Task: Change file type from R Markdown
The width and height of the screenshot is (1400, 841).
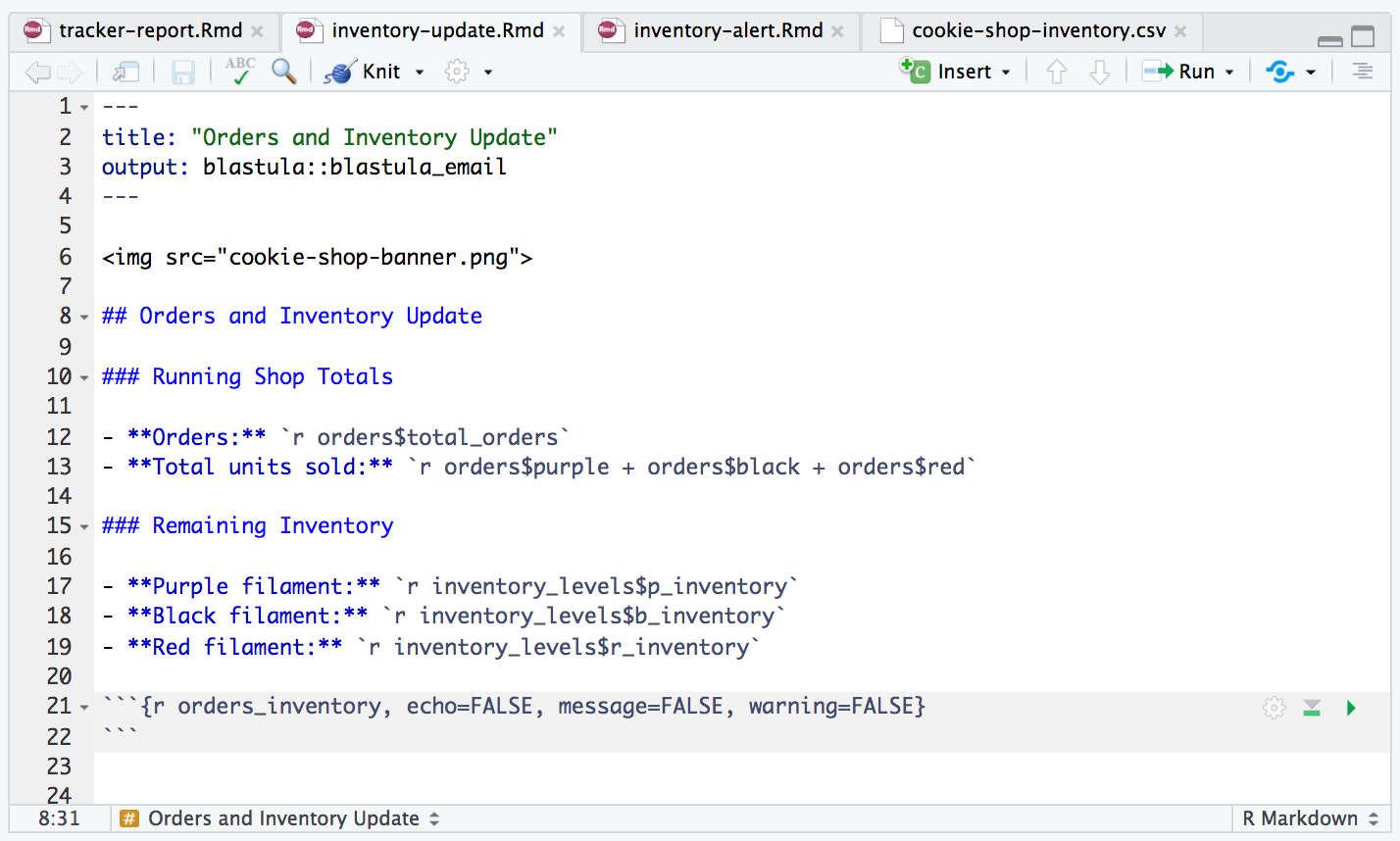Action: 1309,818
